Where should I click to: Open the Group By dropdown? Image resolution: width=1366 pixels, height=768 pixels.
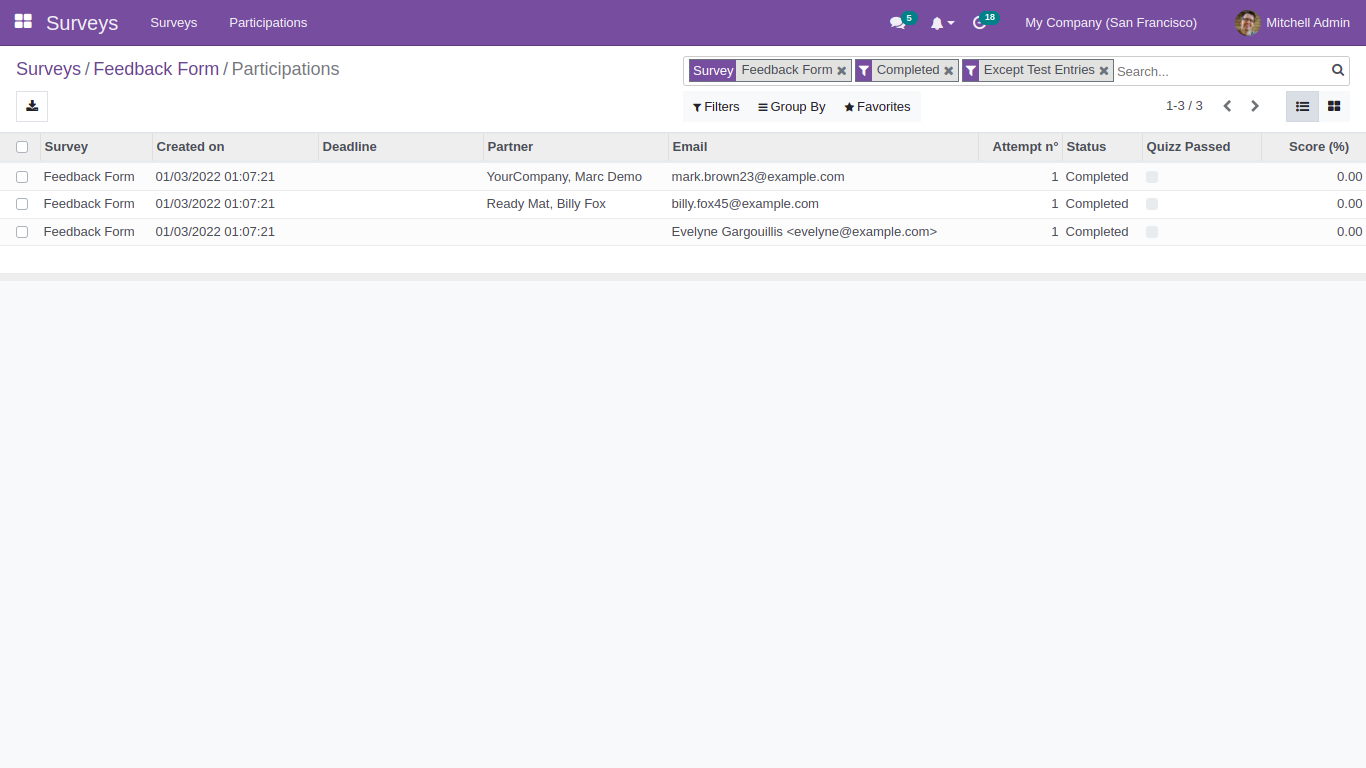coord(791,106)
